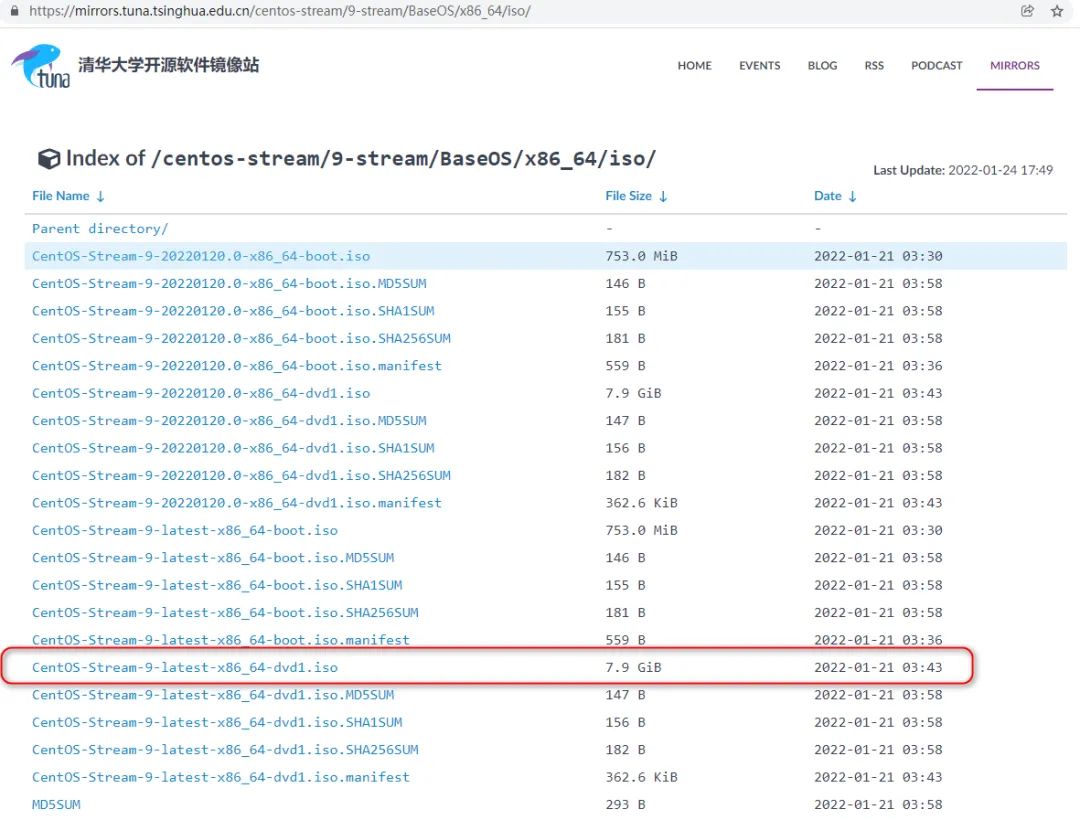Open the MD5SUM file at the bottom
The height and width of the screenshot is (820, 1080).
click(54, 804)
